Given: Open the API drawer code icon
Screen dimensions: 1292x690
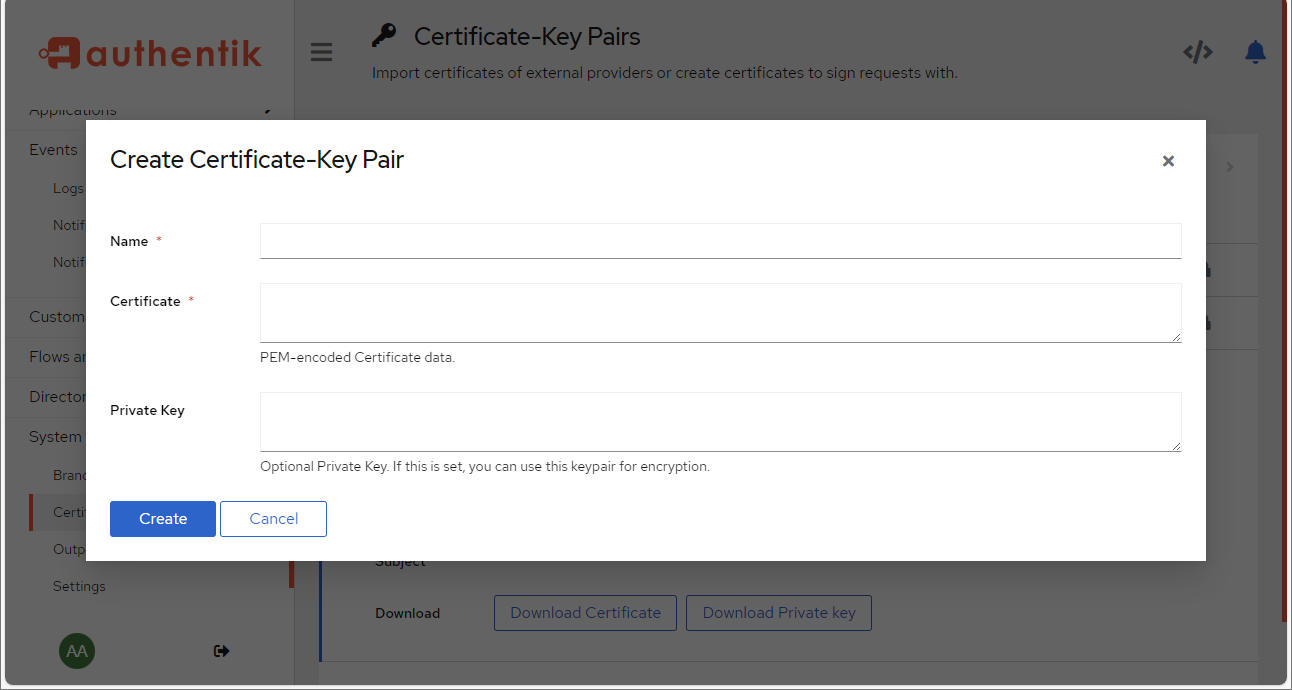Looking at the screenshot, I should 1198,52.
